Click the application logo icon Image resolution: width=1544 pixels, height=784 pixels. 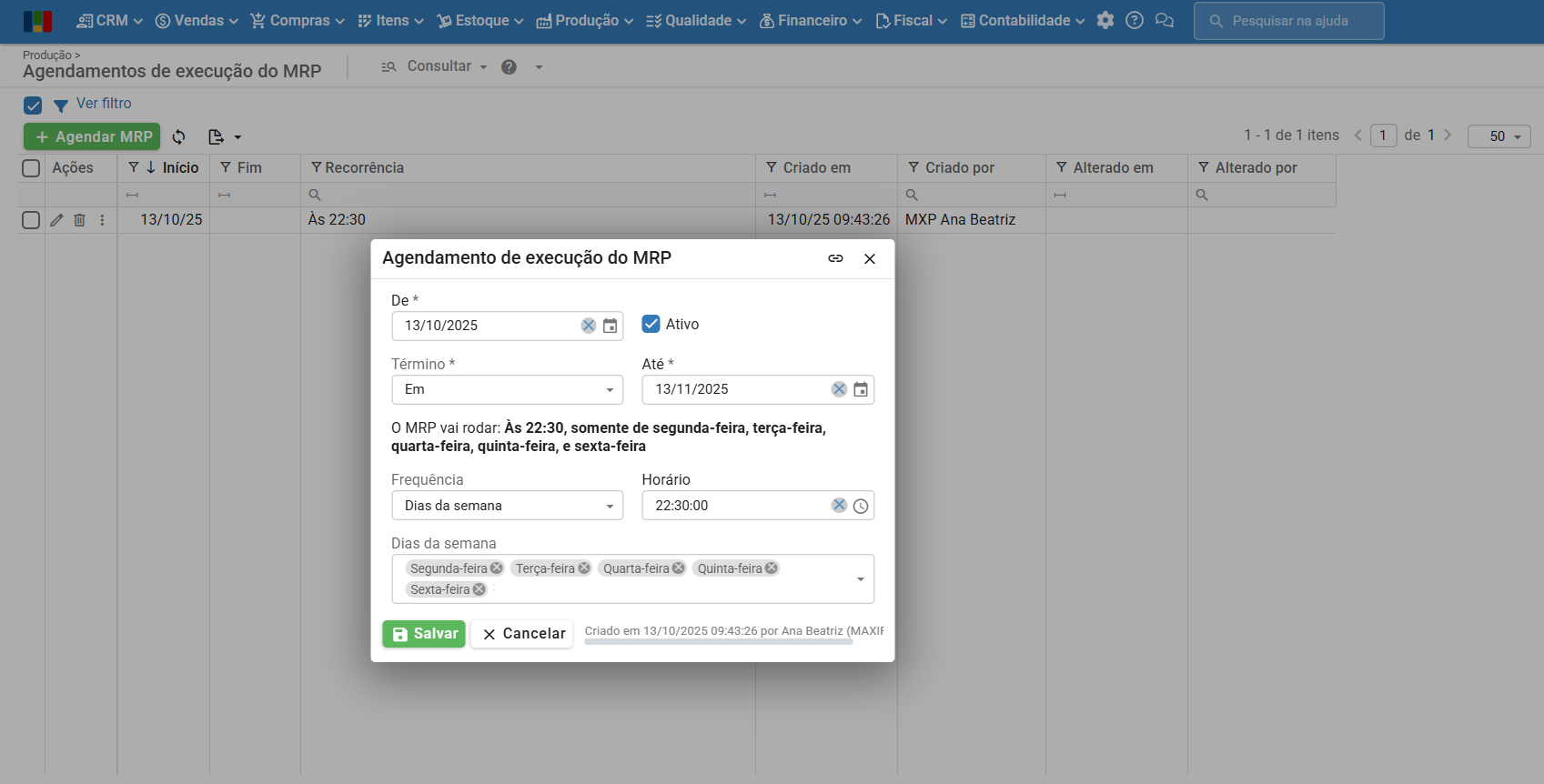pos(37,21)
